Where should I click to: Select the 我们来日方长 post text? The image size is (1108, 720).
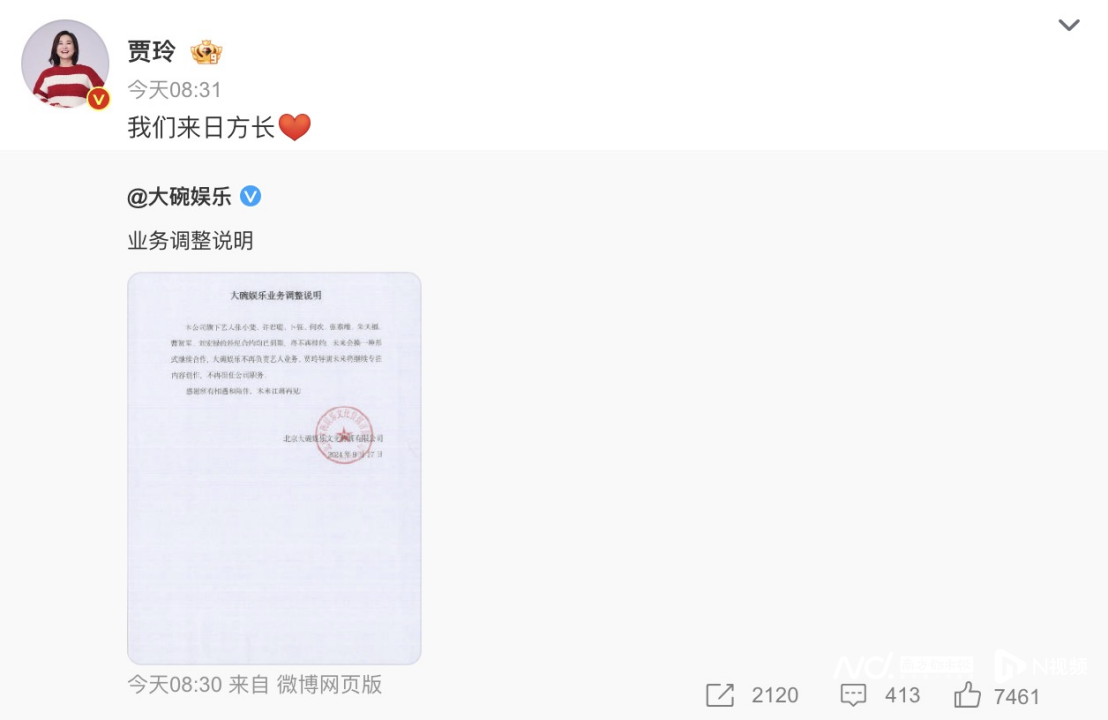(201, 128)
